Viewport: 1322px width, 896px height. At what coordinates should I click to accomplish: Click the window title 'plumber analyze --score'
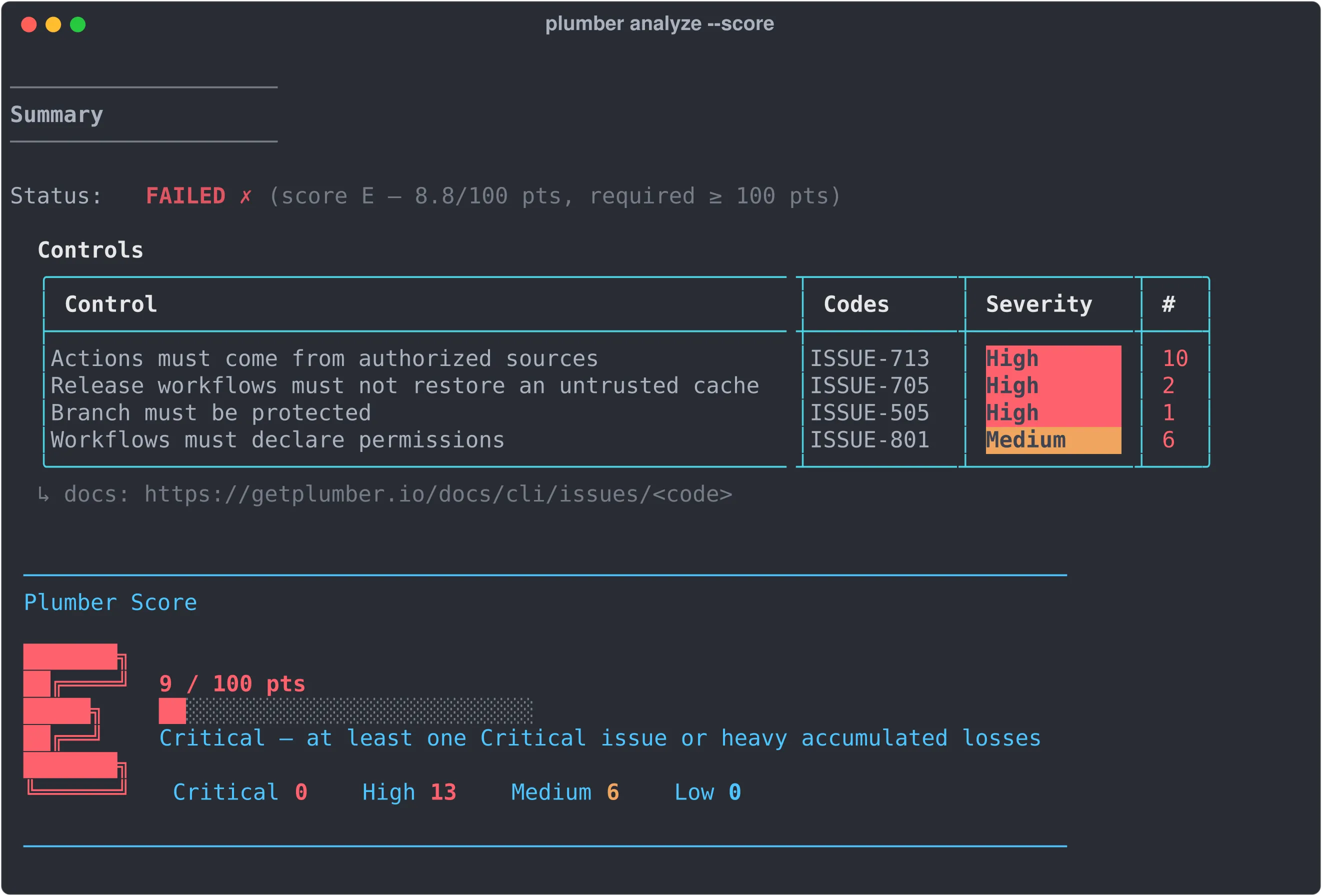coord(659,24)
